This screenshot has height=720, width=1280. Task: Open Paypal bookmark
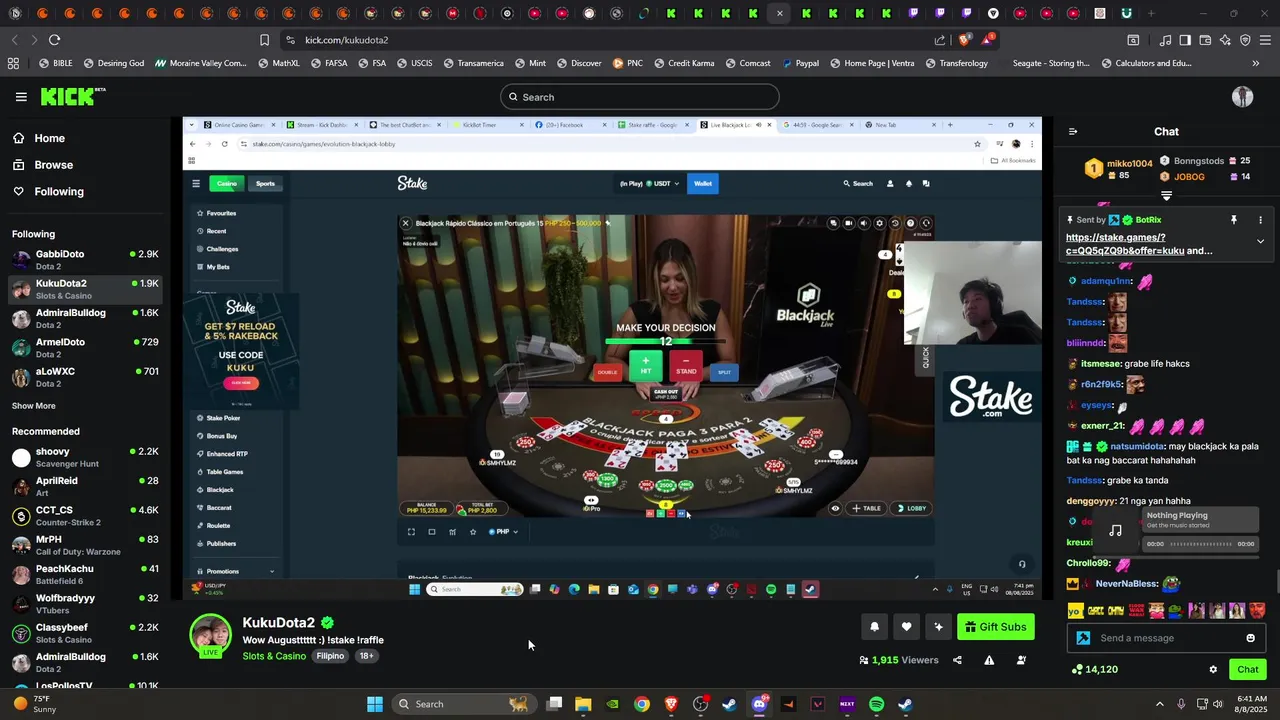801,63
